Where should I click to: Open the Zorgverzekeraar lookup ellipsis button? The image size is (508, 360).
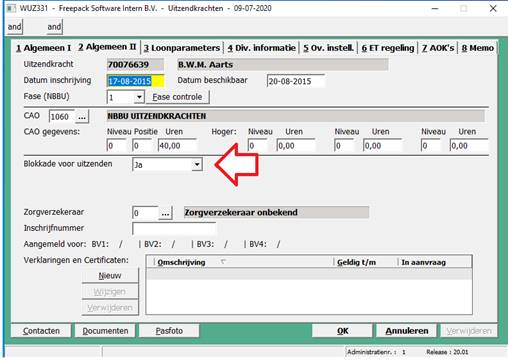click(165, 213)
